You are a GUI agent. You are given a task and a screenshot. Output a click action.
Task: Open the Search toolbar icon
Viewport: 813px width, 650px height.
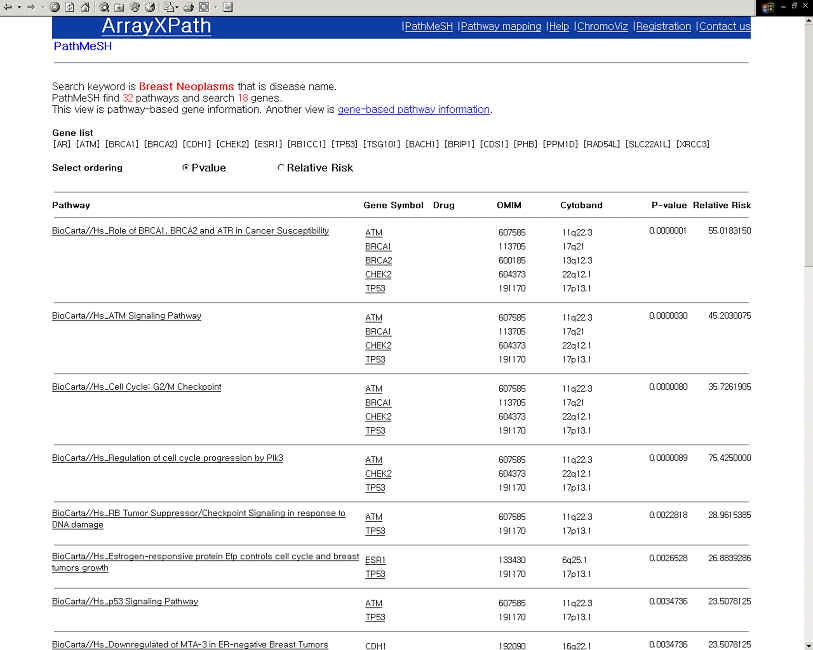(x=104, y=7)
